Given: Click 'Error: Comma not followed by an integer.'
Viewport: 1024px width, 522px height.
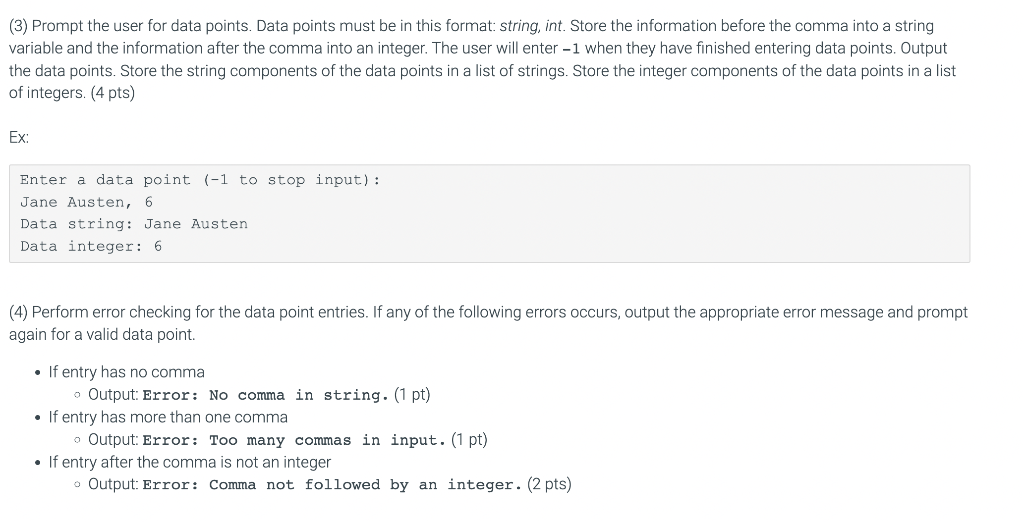Looking at the screenshot, I should tap(332, 485).
